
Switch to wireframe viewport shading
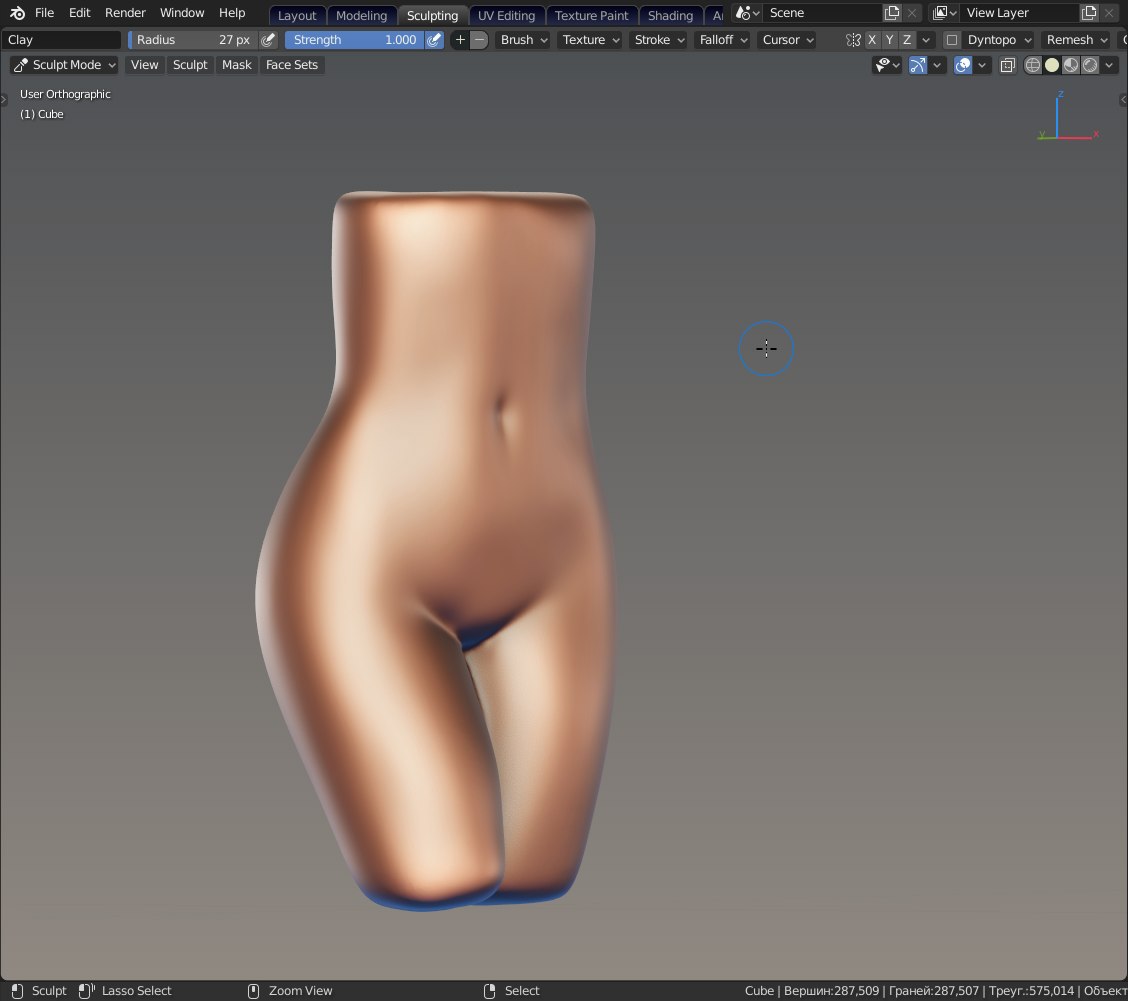[x=1033, y=65]
